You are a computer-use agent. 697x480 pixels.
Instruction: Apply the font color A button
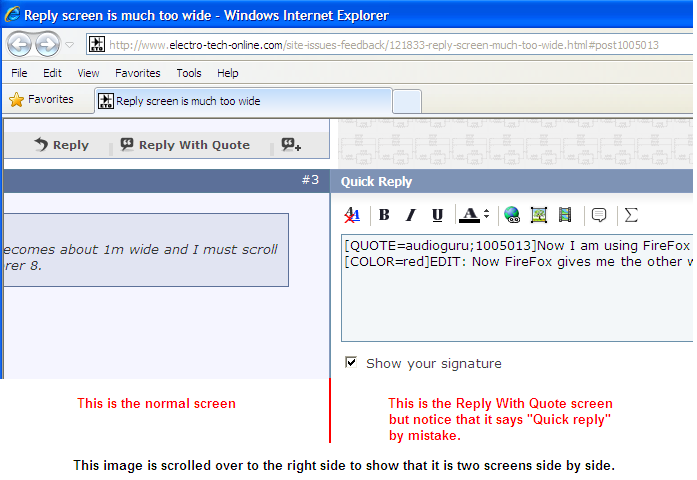click(469, 215)
